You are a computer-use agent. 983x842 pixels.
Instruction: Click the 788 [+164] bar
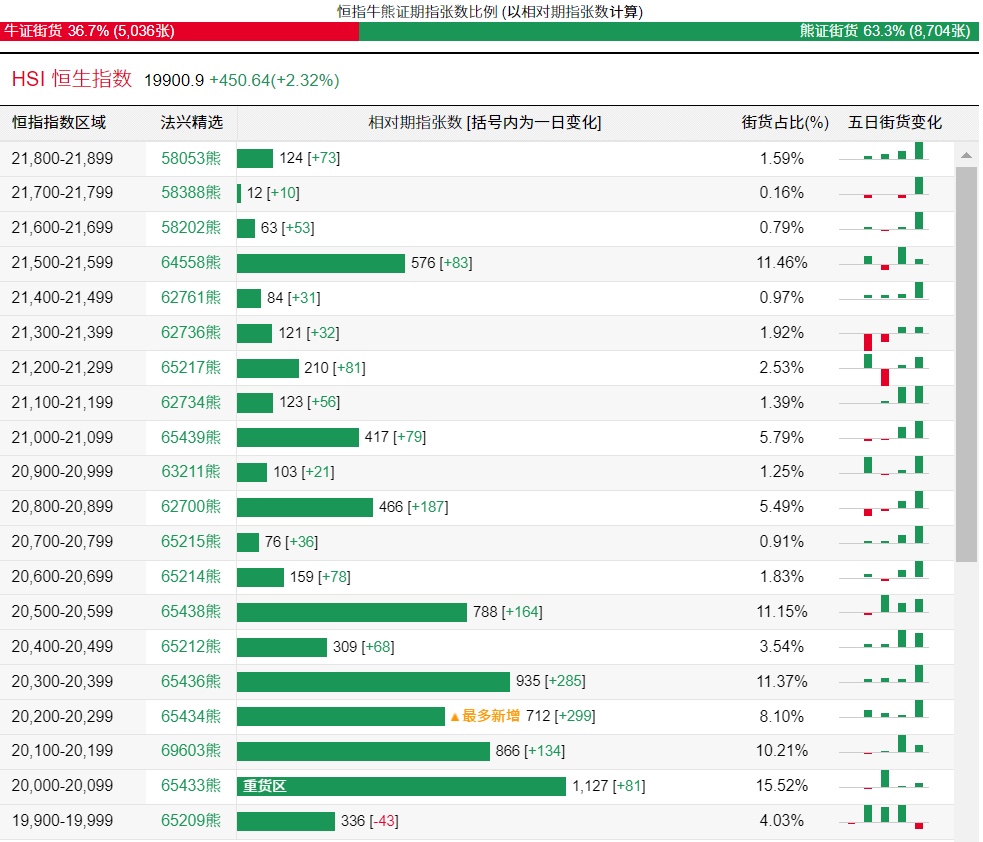(x=352, y=612)
